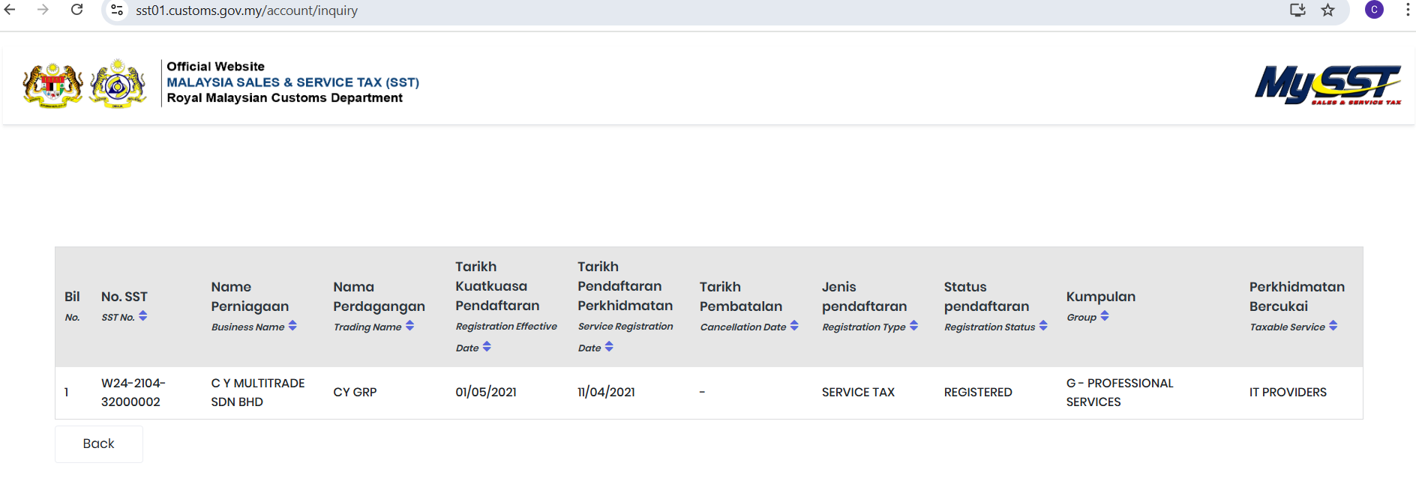Click the site information icon in address bar
This screenshot has height=493, width=1416.
(x=117, y=10)
